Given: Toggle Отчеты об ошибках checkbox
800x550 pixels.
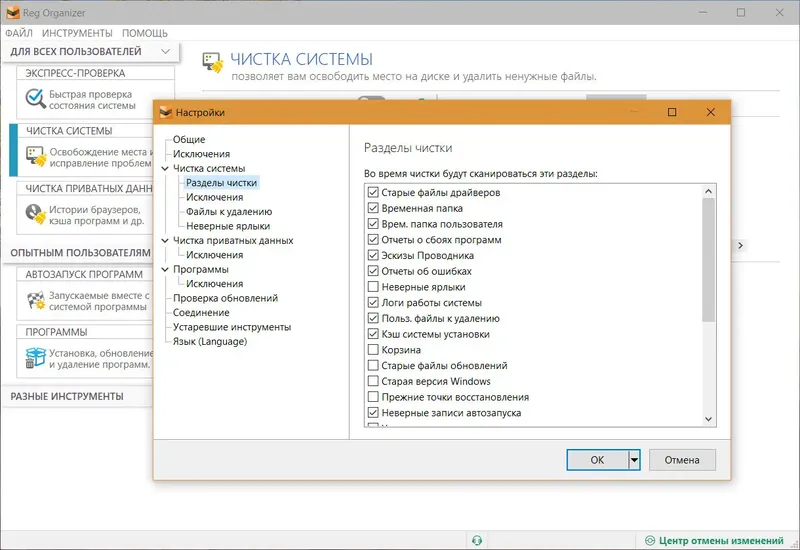Looking at the screenshot, I should (373, 271).
